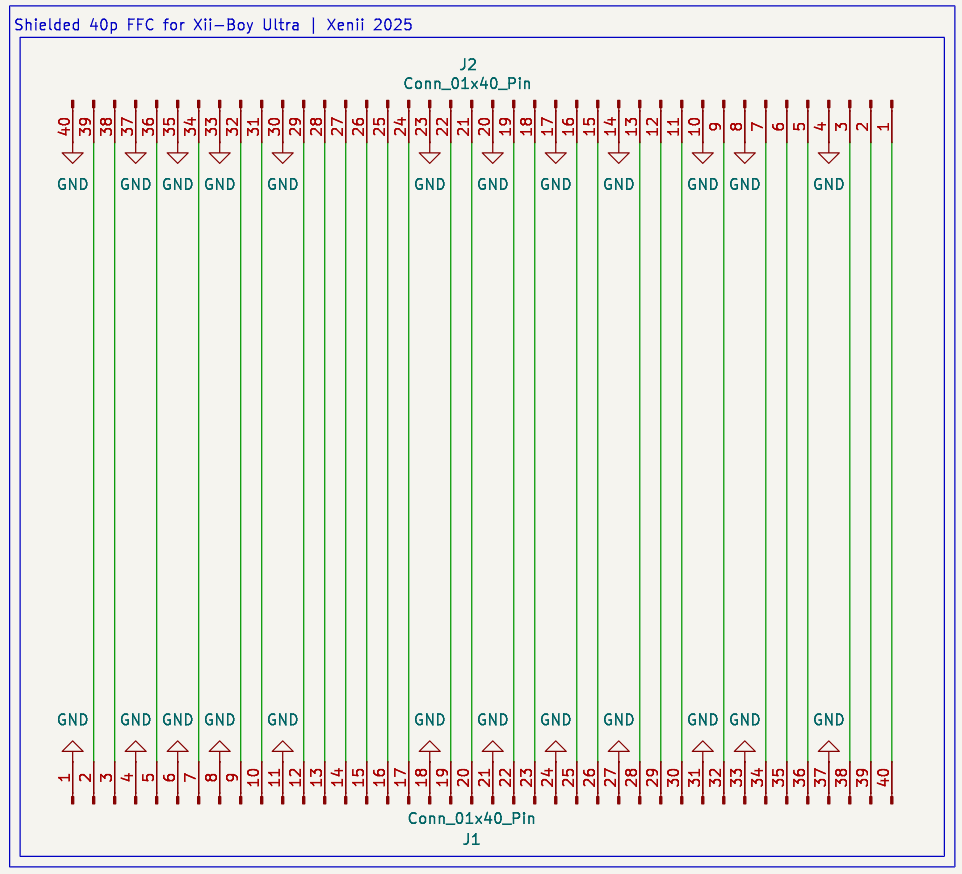The width and height of the screenshot is (962, 874).
Task: Select wire from J2 pin 5 to J1 pin 36
Action: [808, 453]
